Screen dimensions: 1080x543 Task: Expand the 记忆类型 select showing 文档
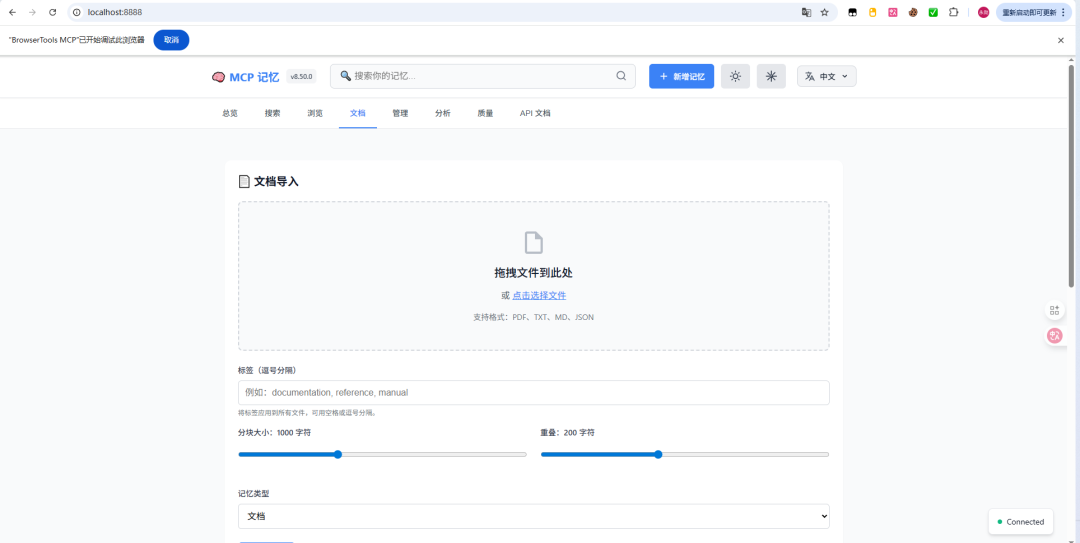click(533, 516)
